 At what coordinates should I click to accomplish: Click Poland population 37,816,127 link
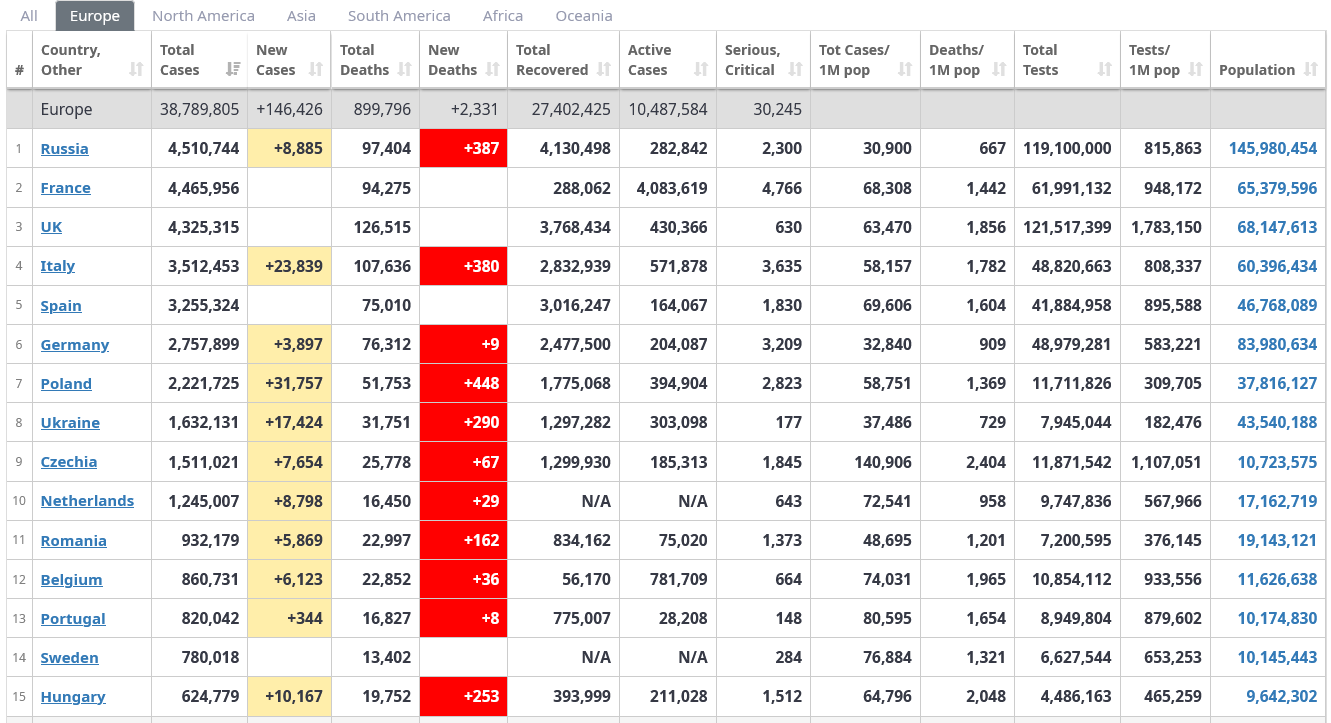click(x=1278, y=384)
